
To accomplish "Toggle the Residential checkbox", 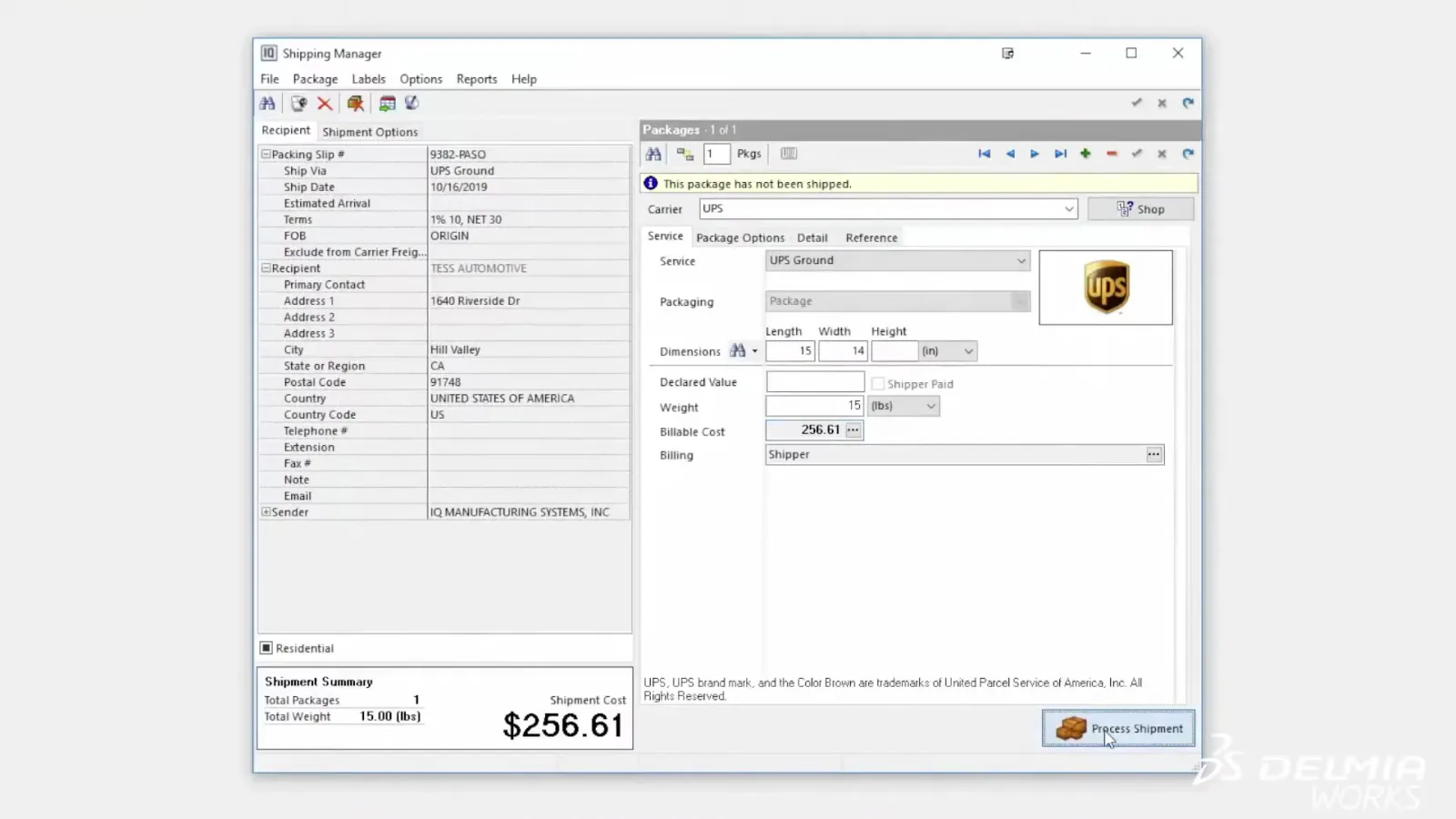I will [267, 648].
